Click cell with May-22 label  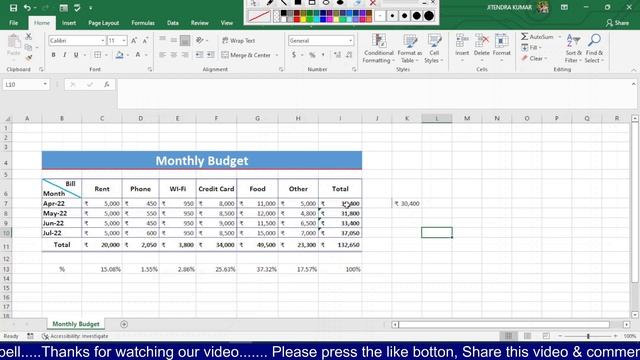[62, 213]
